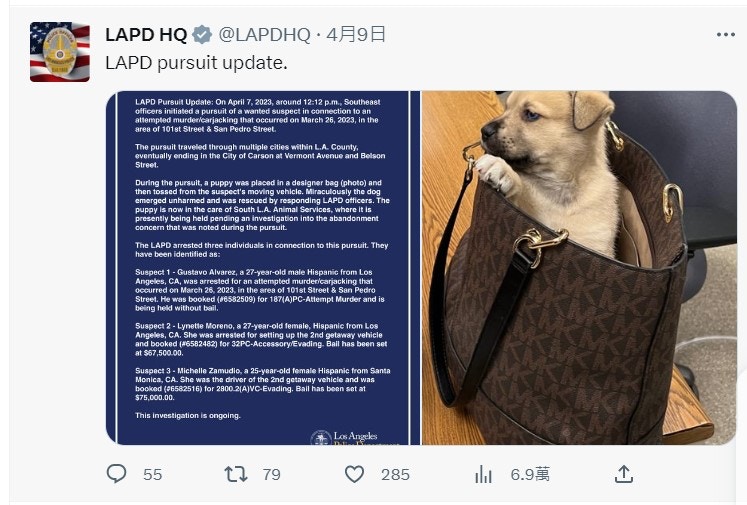
Task: Open the 4月9日 post date link
Action: click(x=356, y=34)
